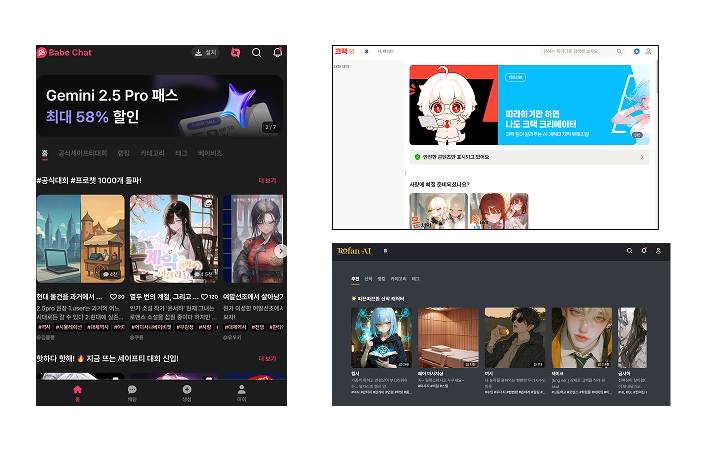
Task: Select the 홈 tab in Babe Chat
Action: pos(45,153)
